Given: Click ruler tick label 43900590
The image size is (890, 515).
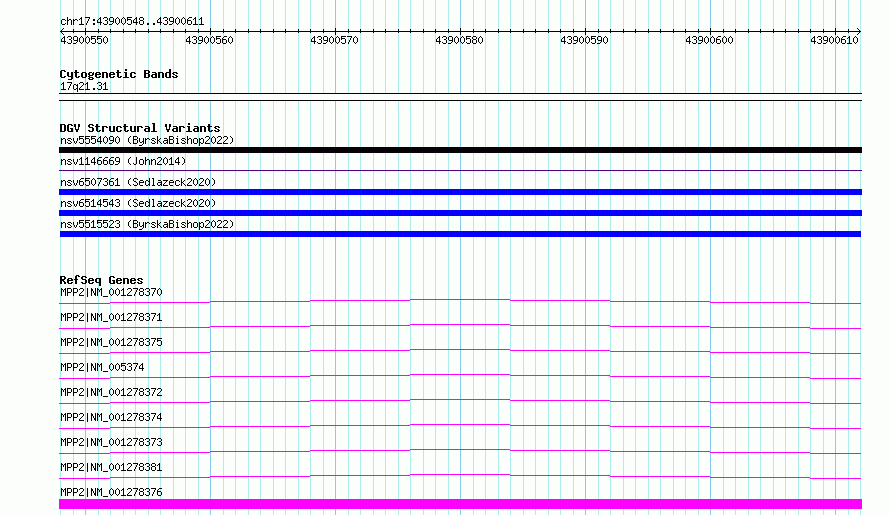Looking at the screenshot, I should point(584,40).
